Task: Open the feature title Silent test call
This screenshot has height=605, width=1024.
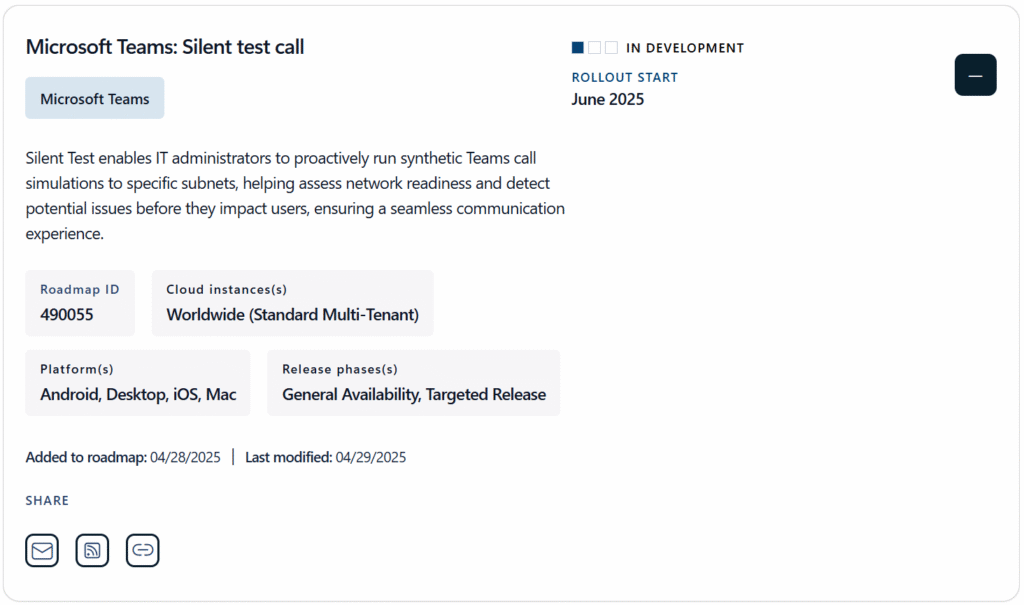Action: [x=165, y=46]
